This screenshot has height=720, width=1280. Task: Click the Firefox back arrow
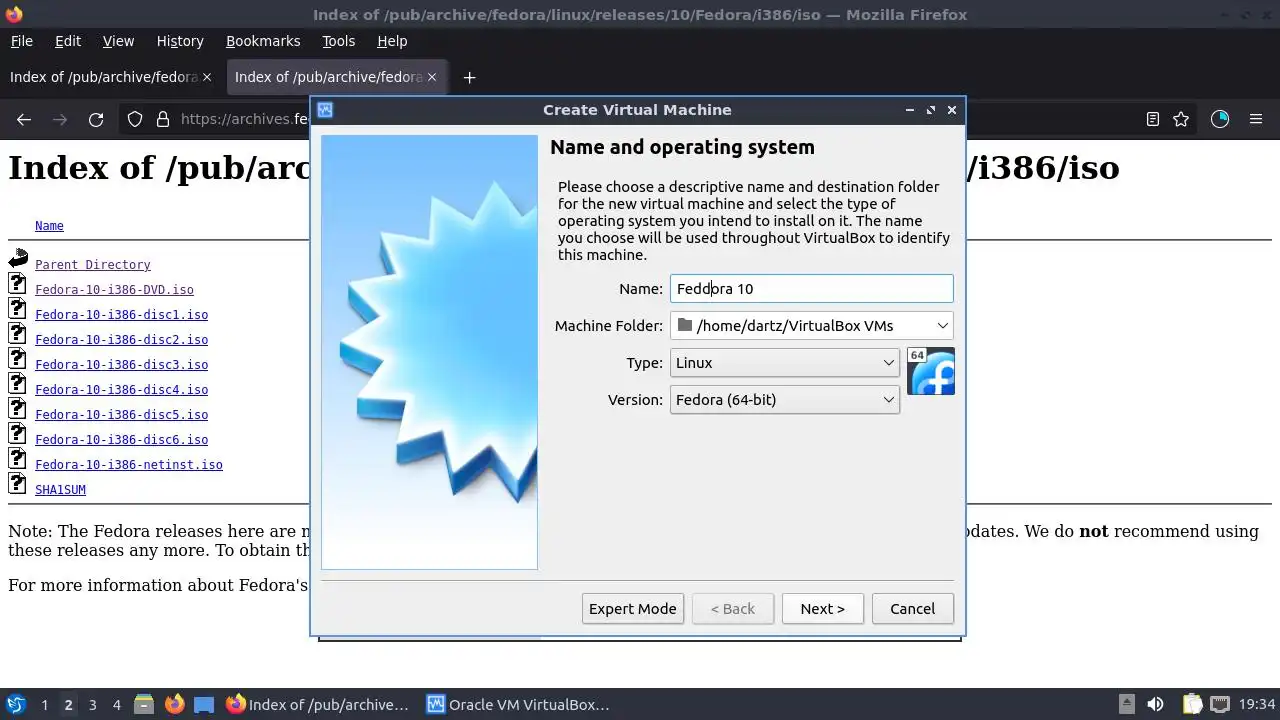[24, 119]
